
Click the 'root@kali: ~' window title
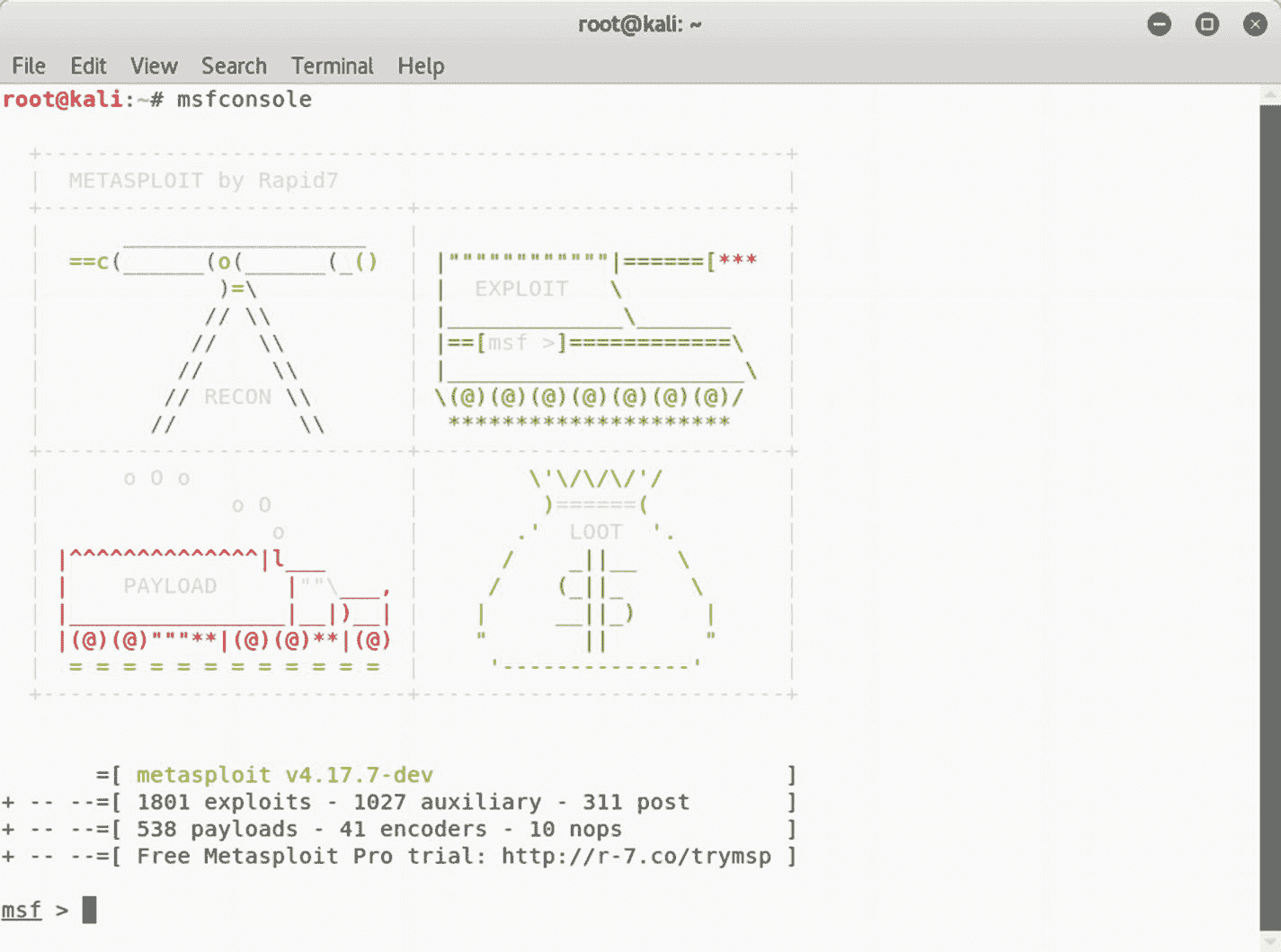[640, 24]
